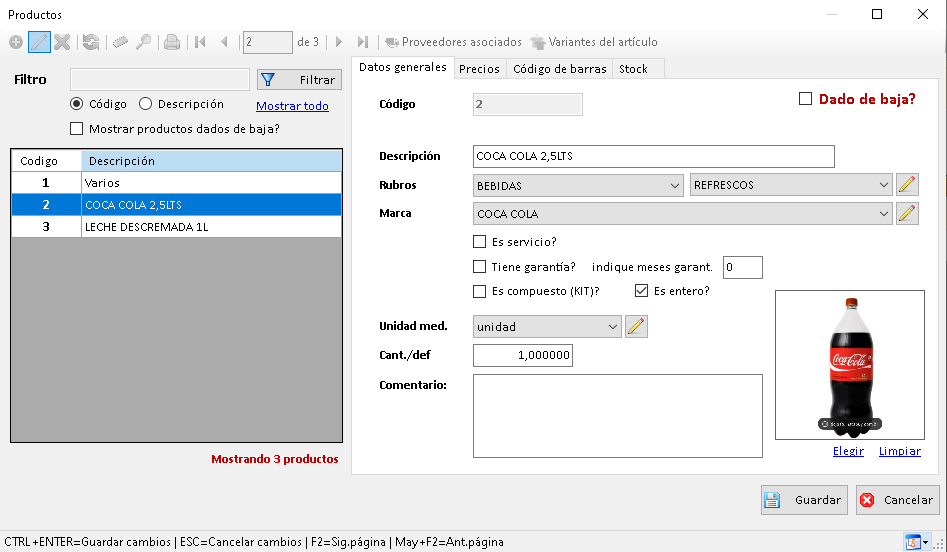Select the Descripción radio button
Screen dimensions: 947x552
tap(146, 104)
